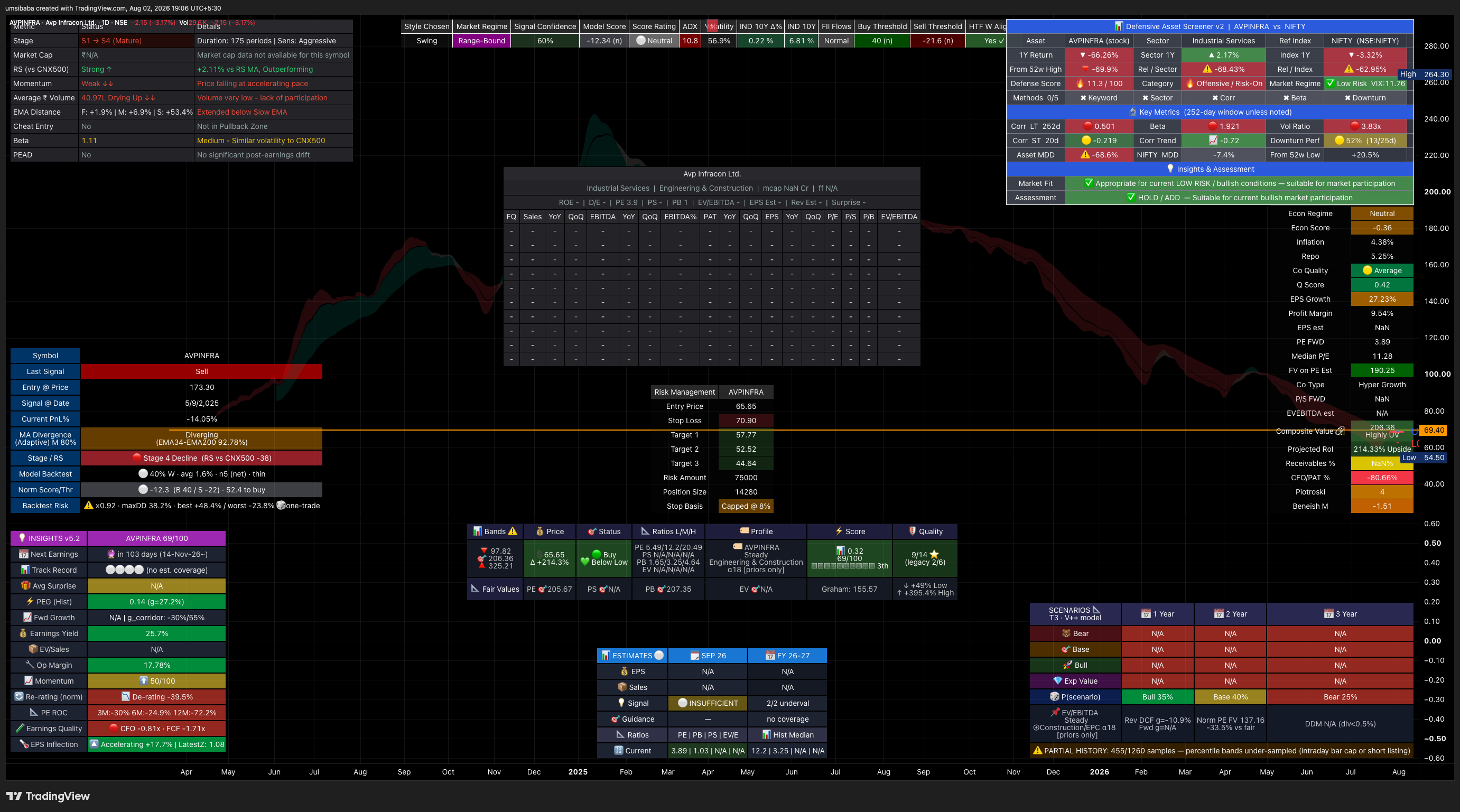Click the microscope icon beside Key Metrics
1460x812 pixels.
(x=1132, y=111)
